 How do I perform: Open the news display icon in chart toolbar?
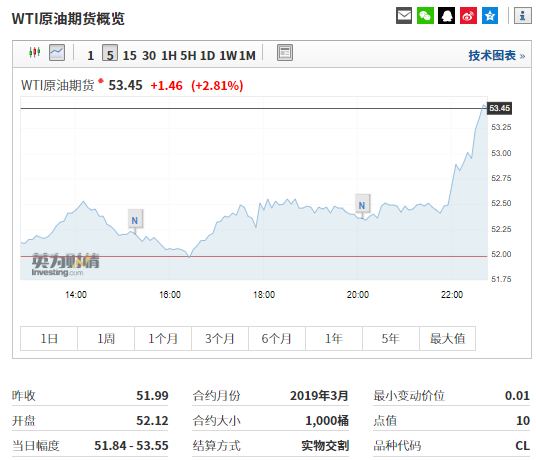click(x=285, y=53)
